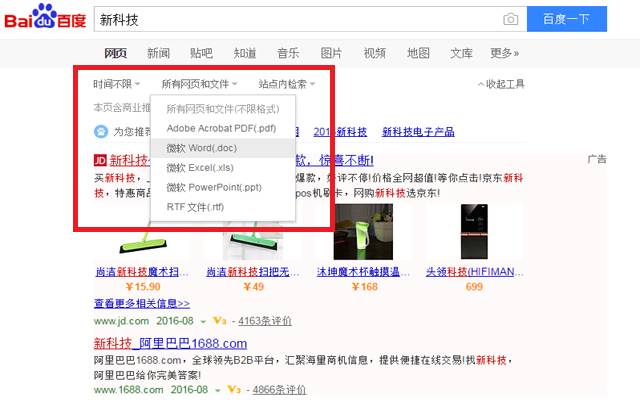Go to the 地图 tab
640x400 pixels.
[x=418, y=53]
